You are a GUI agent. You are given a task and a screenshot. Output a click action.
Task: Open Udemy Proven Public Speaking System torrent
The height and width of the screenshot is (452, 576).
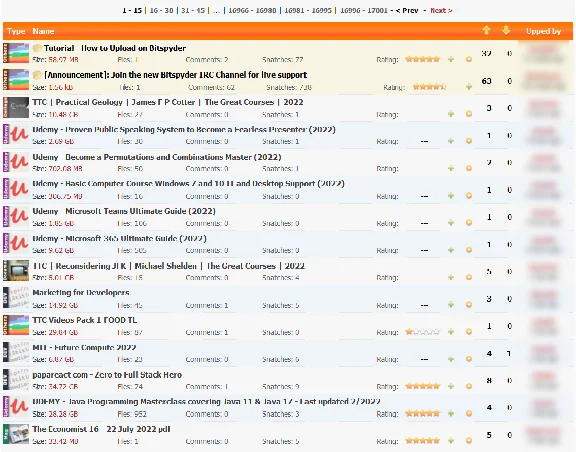(184, 130)
